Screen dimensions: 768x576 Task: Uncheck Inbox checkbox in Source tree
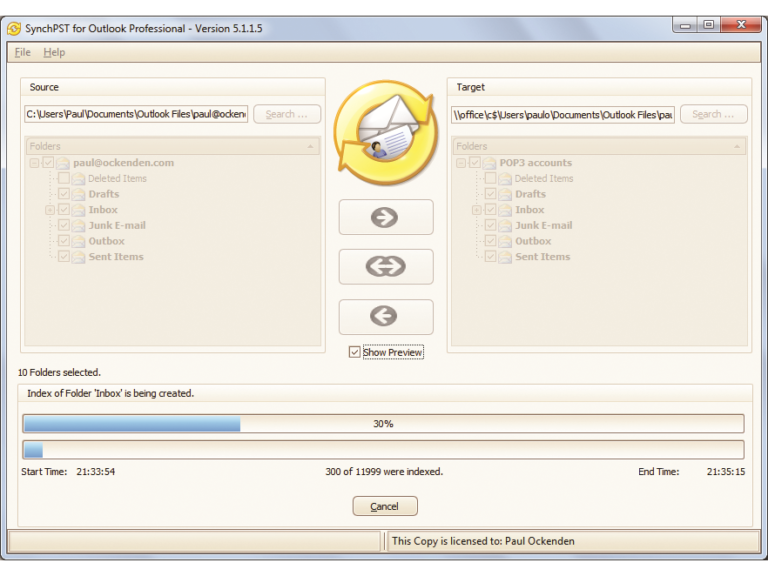pos(64,210)
